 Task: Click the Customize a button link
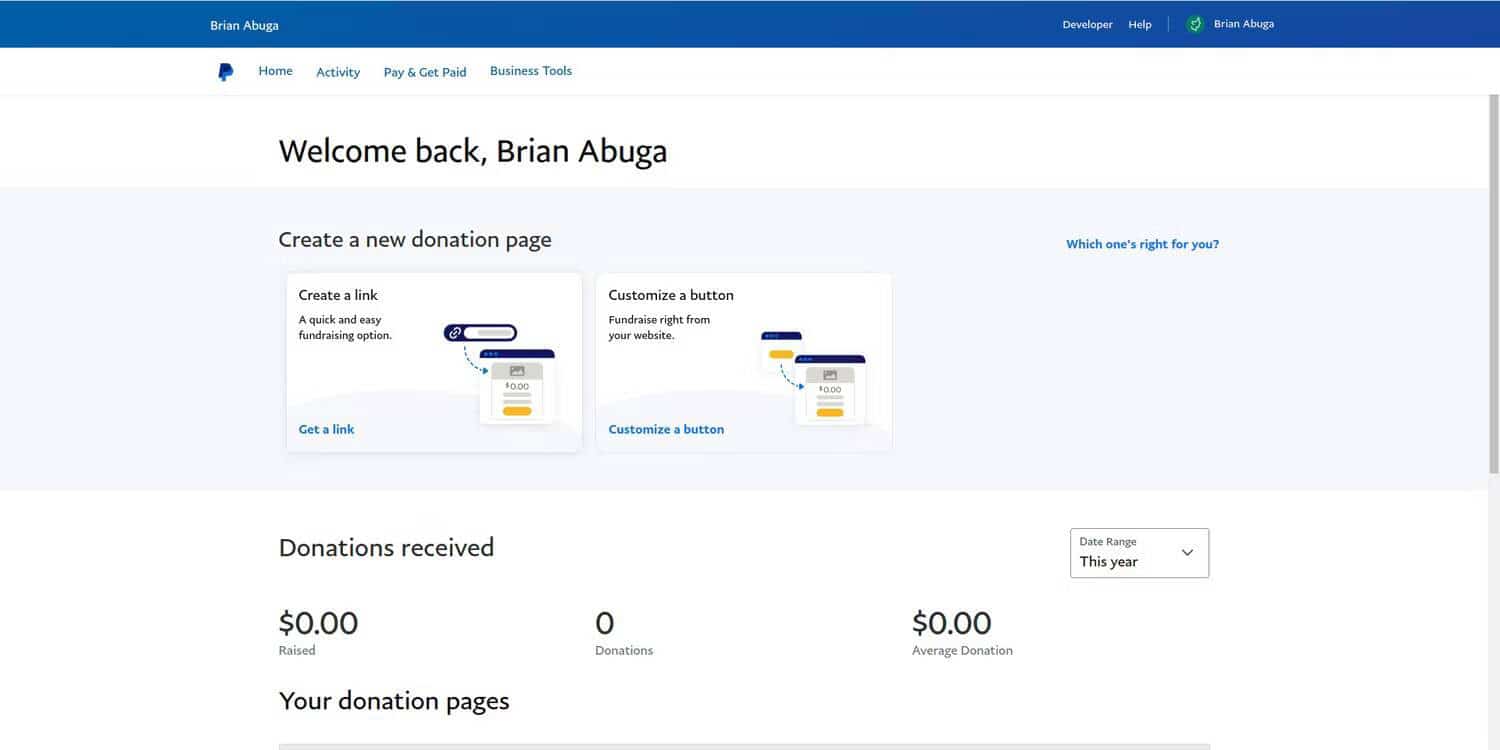pyautogui.click(x=666, y=428)
